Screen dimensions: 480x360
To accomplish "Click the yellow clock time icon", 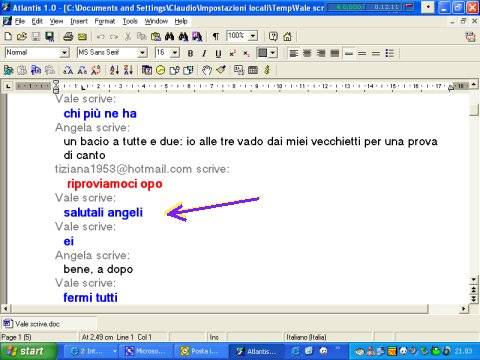I will pos(161,70).
